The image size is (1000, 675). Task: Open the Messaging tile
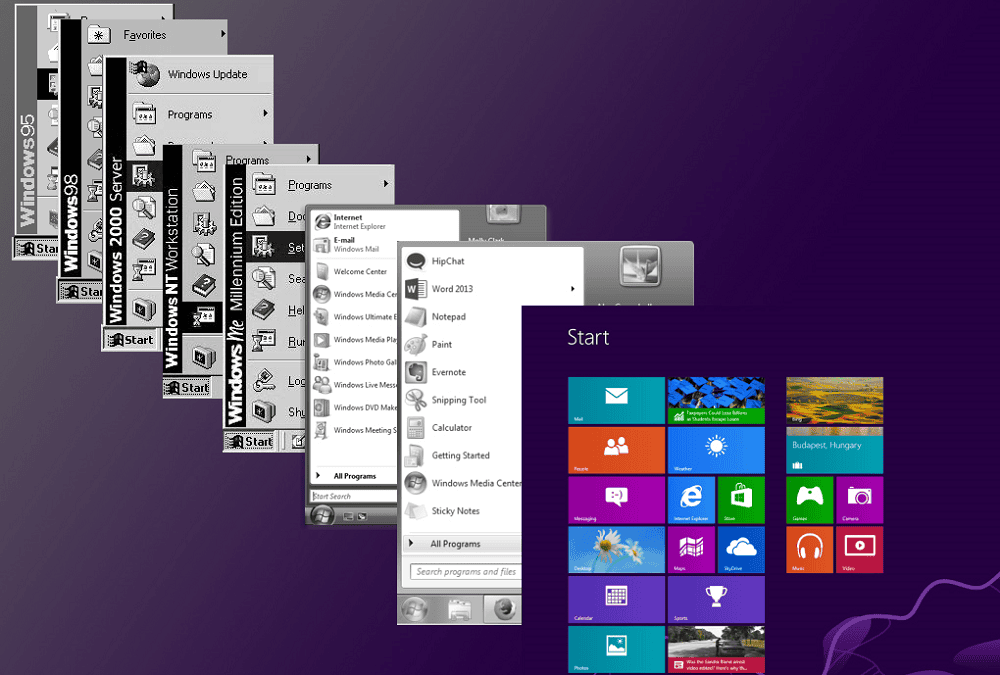tap(616, 500)
